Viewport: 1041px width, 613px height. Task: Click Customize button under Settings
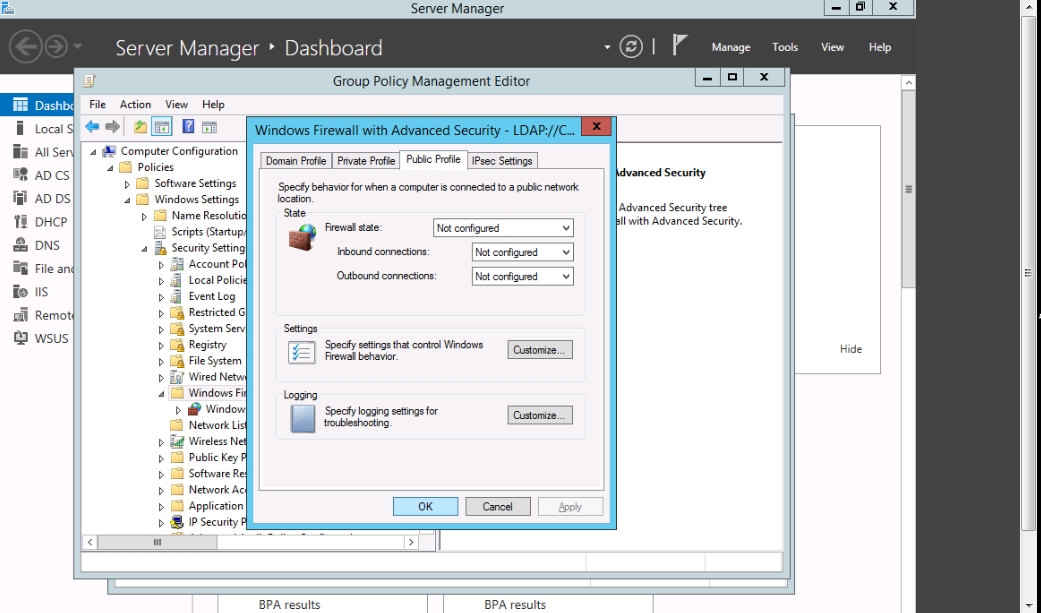pos(541,350)
